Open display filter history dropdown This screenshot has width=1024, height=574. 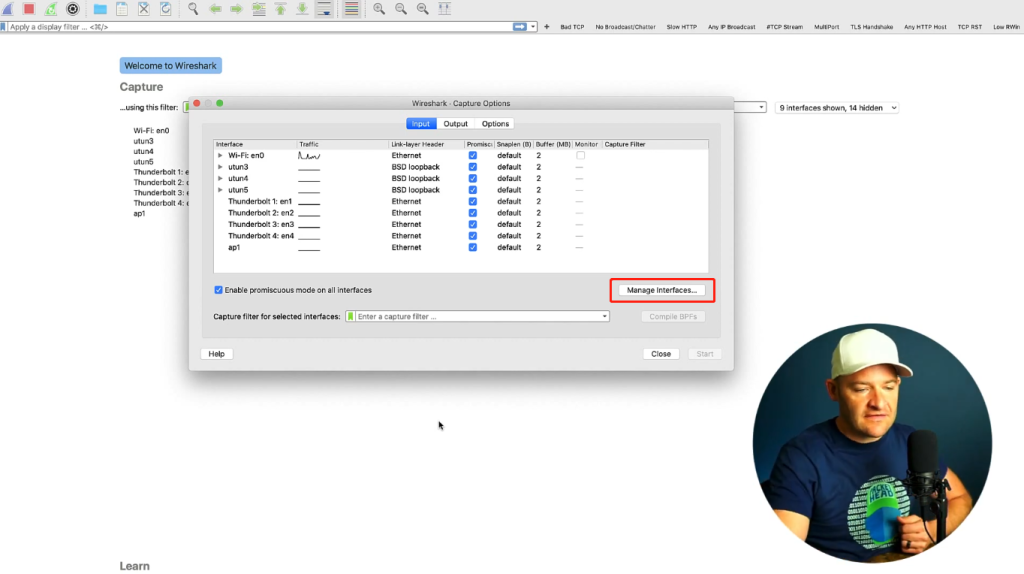click(x=533, y=27)
